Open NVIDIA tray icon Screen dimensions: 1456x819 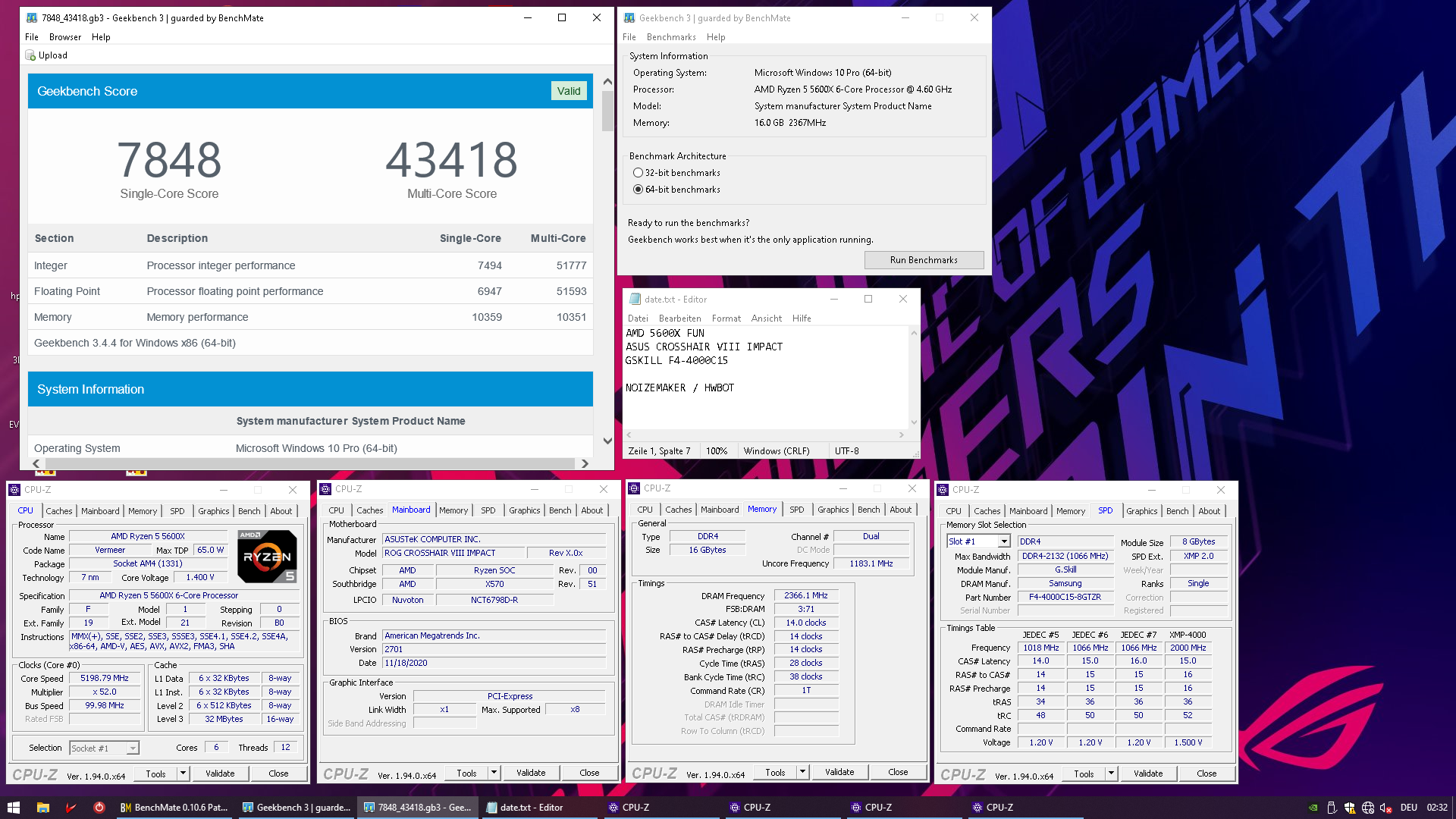click(1313, 808)
